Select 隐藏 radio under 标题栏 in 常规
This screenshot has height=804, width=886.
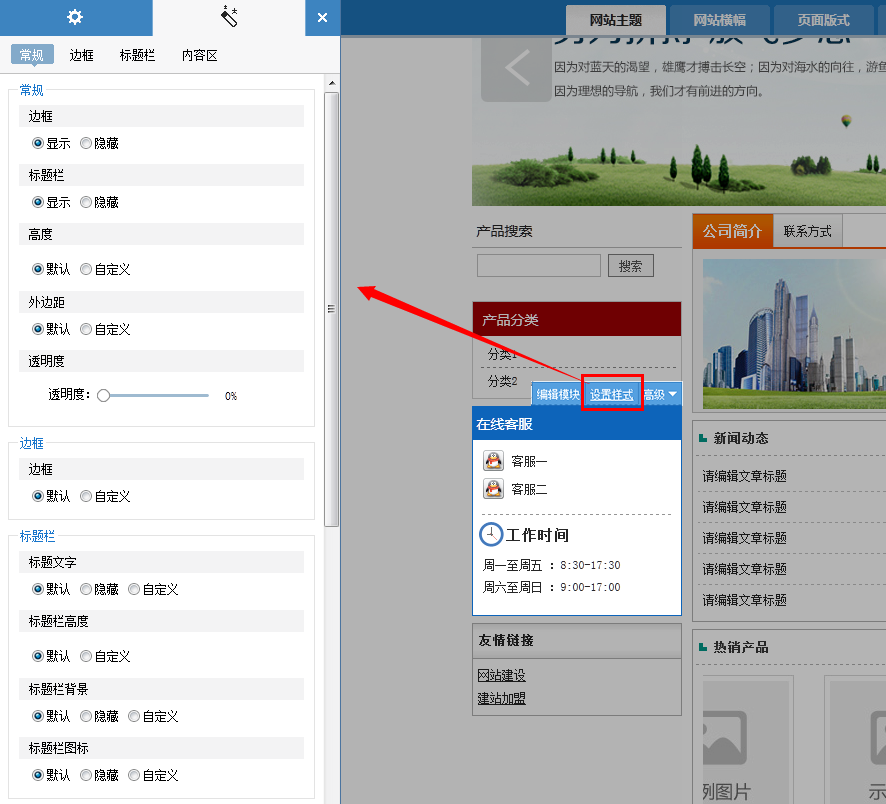[x=86, y=202]
